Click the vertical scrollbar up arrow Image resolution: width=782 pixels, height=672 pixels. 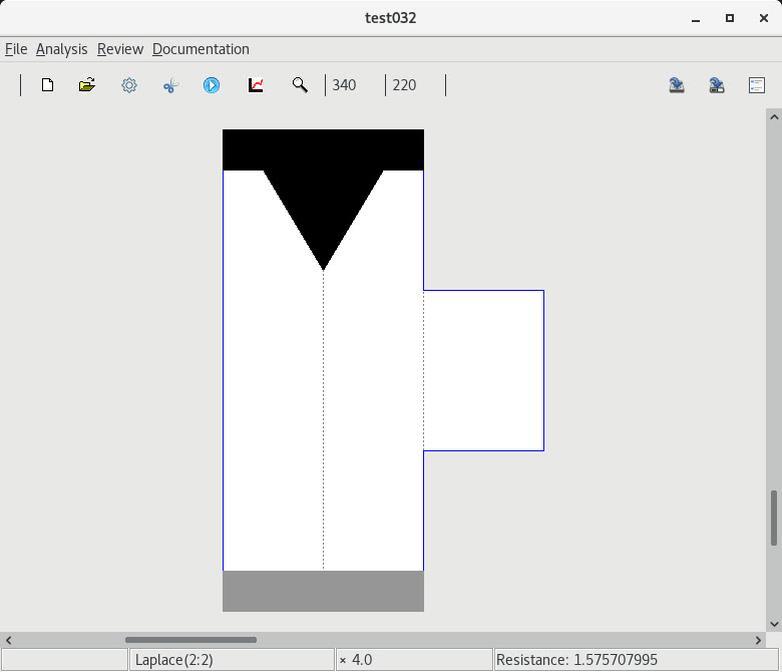click(773, 117)
